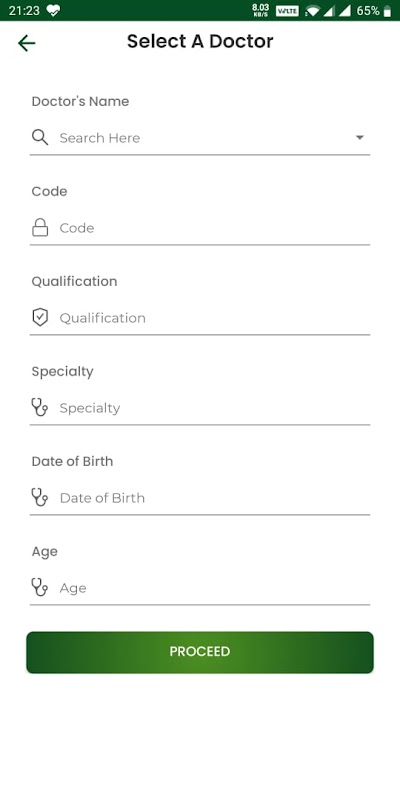Tap the PROCEED button
Screen dimensions: 400x800
tap(200, 652)
